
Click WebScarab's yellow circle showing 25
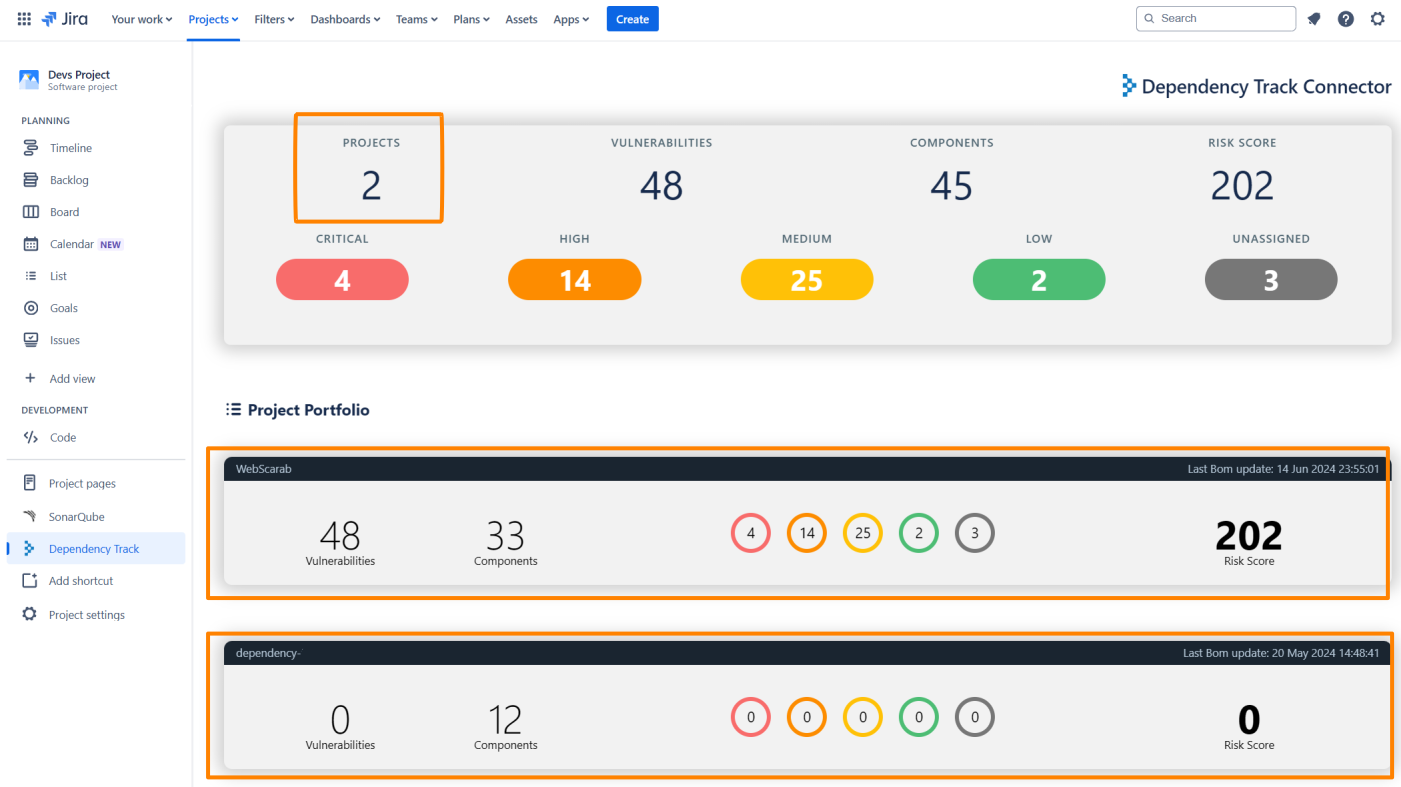coord(863,533)
